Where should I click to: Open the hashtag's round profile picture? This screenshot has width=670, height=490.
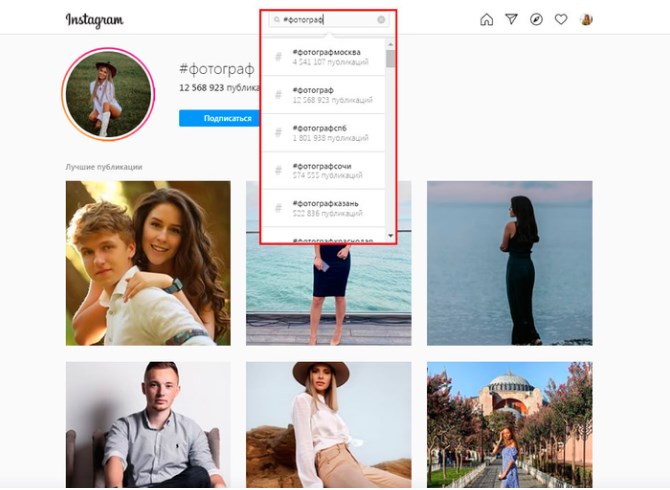tap(108, 95)
